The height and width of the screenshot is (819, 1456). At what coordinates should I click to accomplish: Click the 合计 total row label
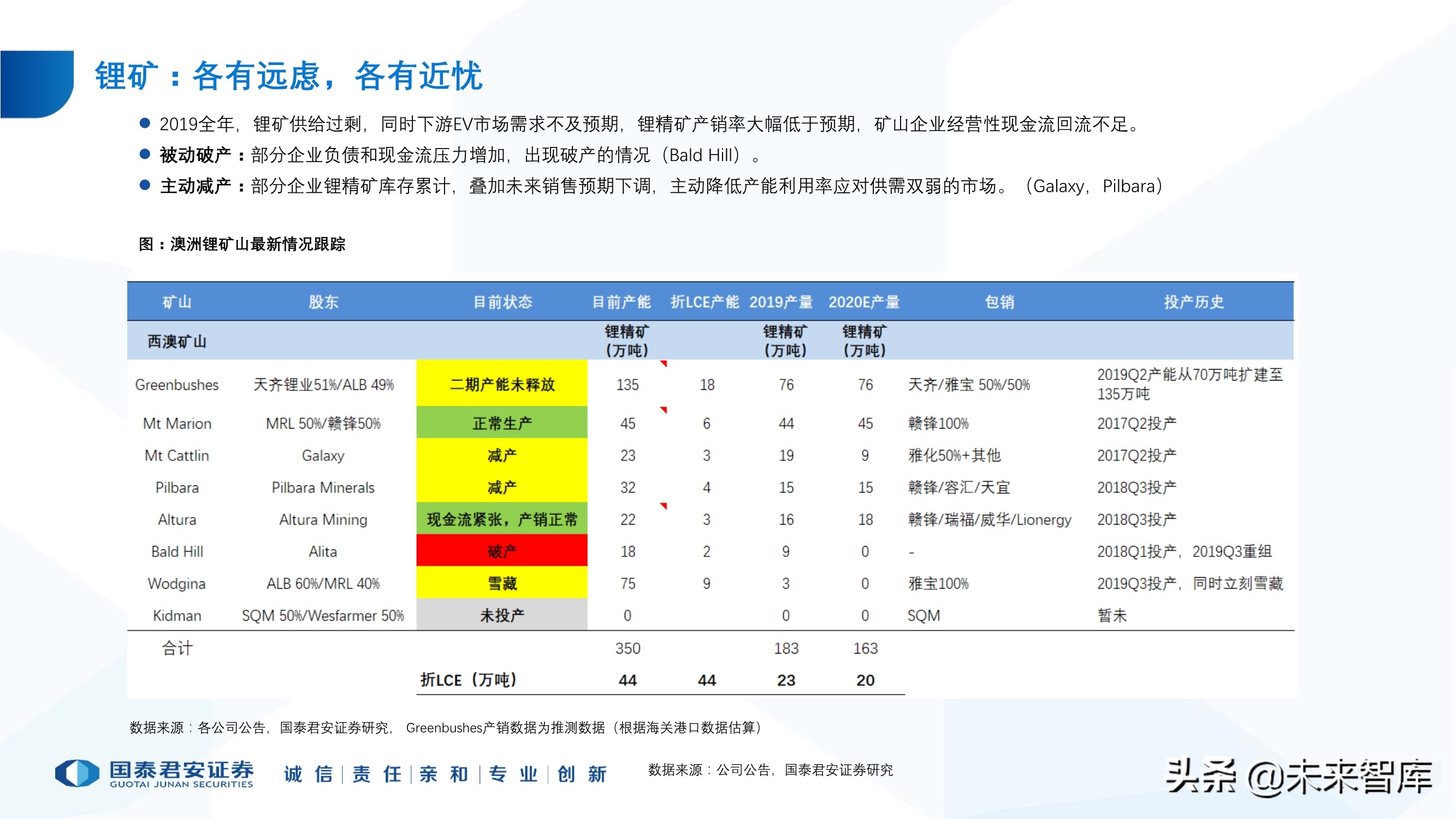pos(177,648)
